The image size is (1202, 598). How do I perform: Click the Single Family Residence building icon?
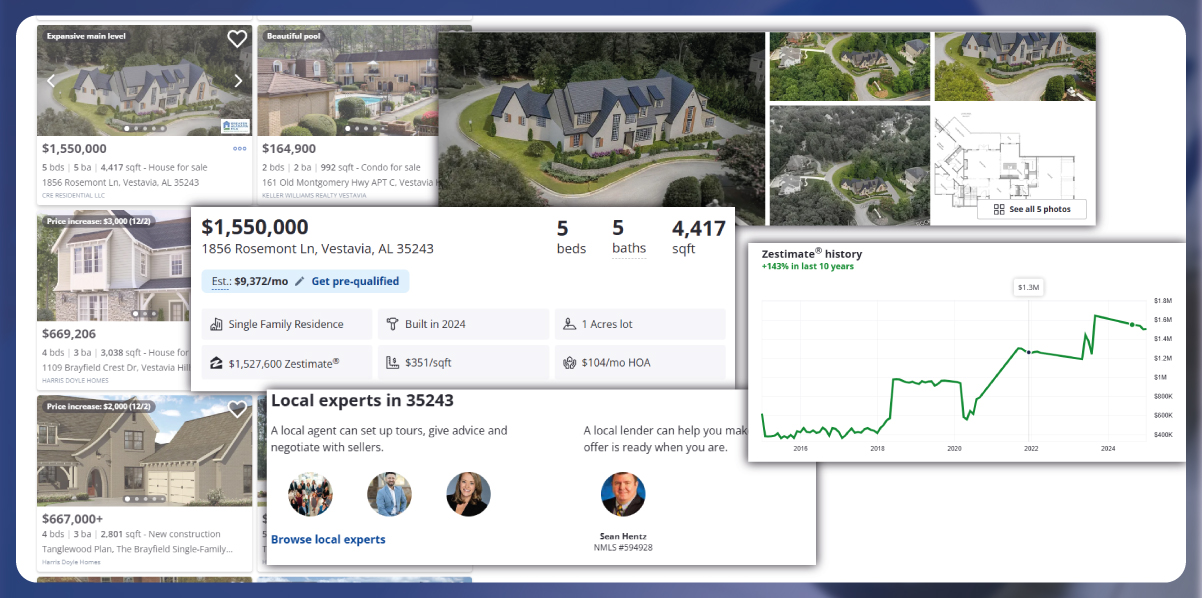click(x=216, y=324)
